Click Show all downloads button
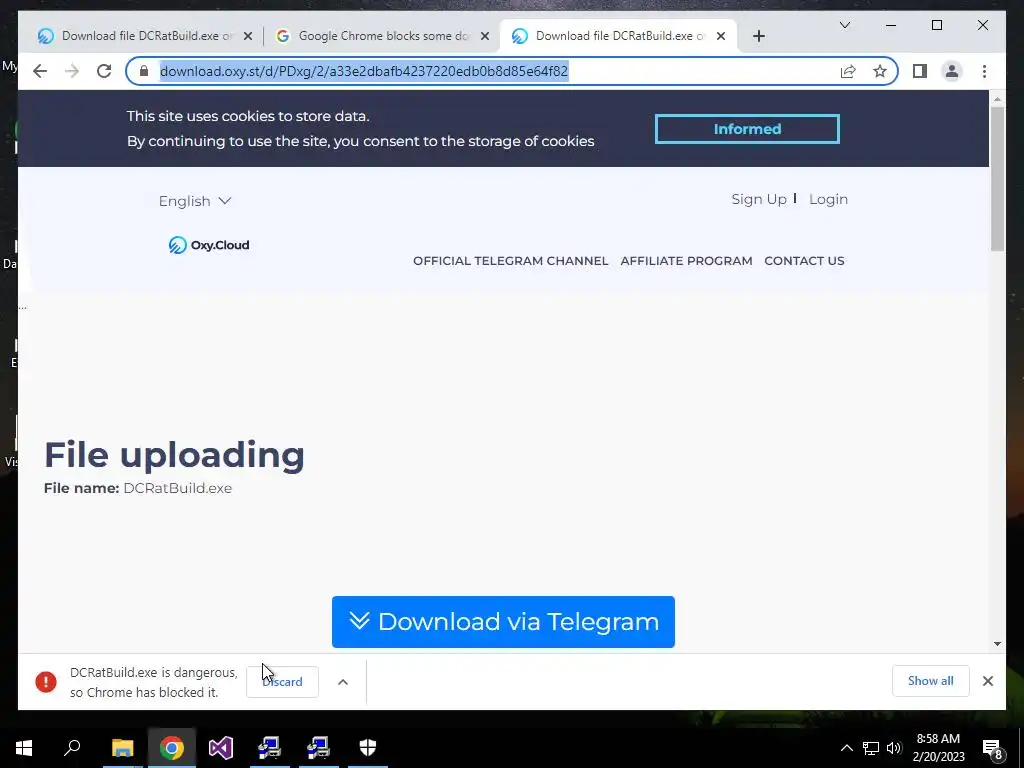The height and width of the screenshot is (768, 1024). tap(931, 681)
